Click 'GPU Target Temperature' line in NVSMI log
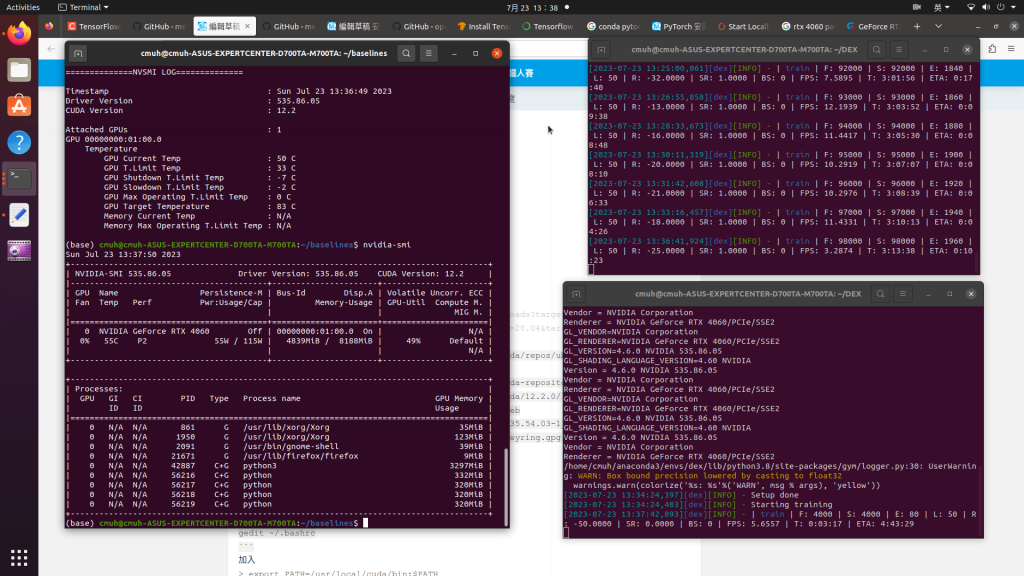The height and width of the screenshot is (576, 1024). point(199,206)
